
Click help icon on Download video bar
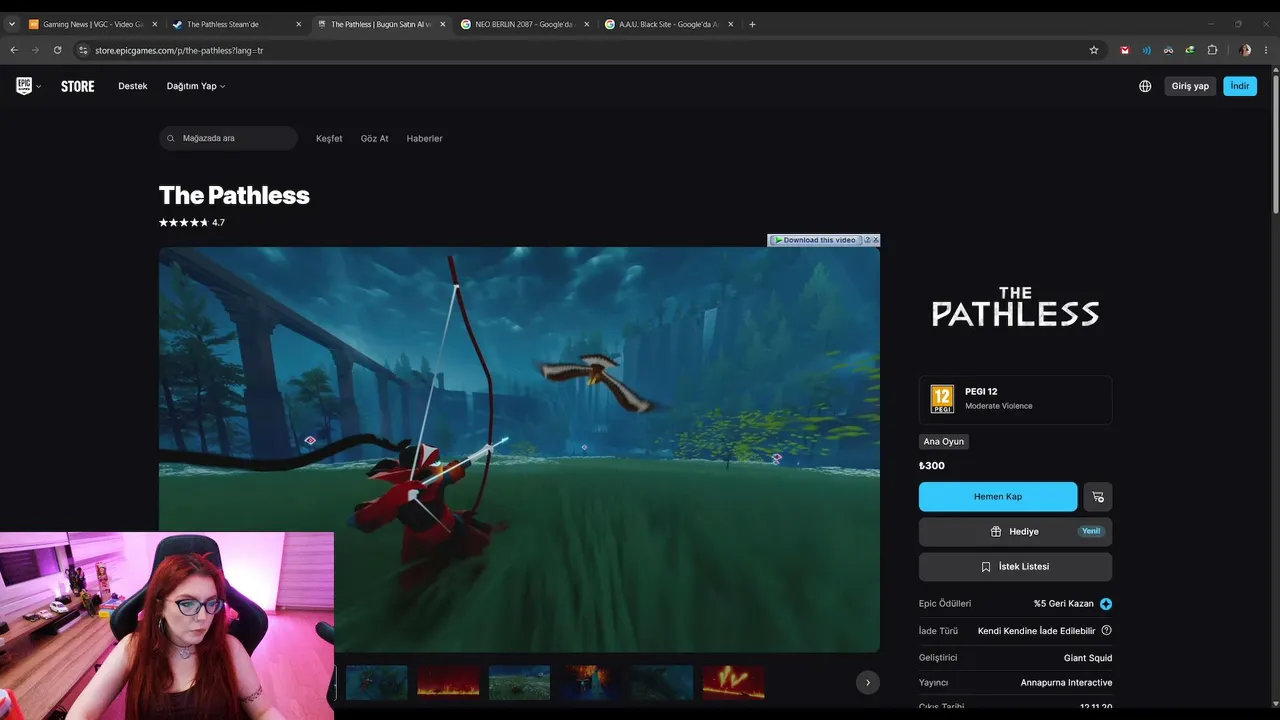[867, 240]
